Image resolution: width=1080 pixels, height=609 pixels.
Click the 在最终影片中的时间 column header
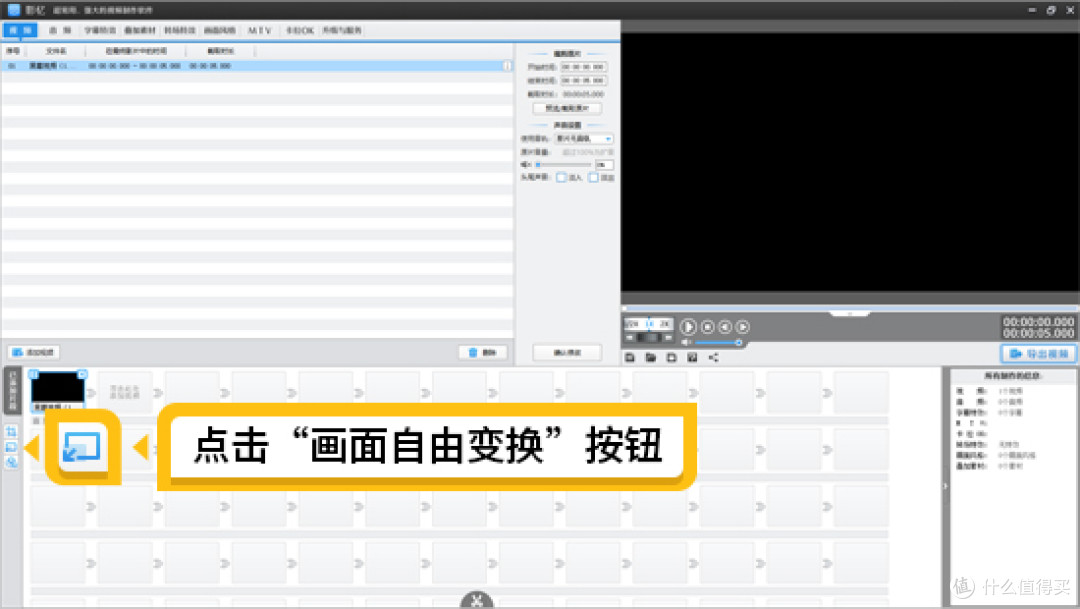(x=136, y=51)
